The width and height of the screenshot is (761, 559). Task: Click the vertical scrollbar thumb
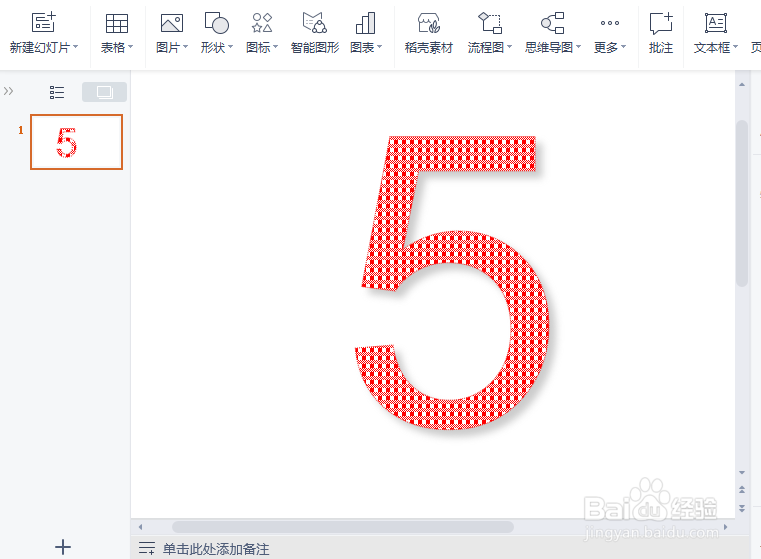click(742, 204)
